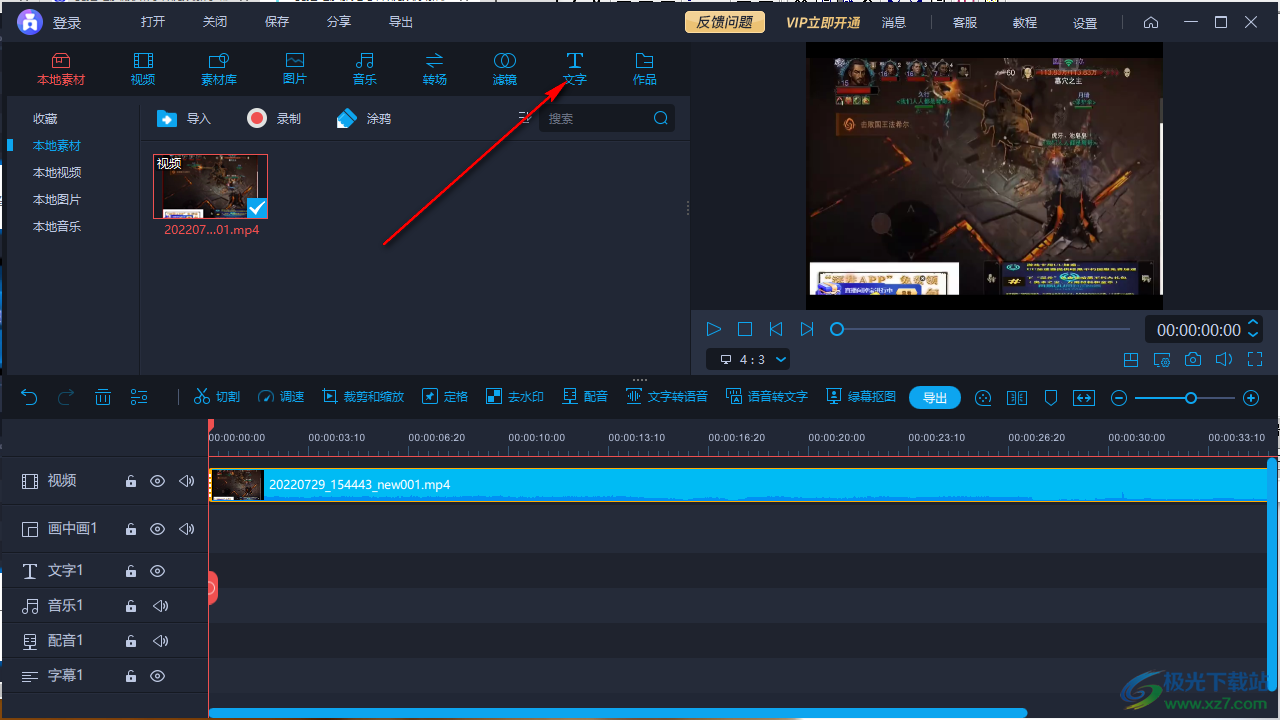Screen dimensions: 1280x720
Task: Select 收藏 in the sidebar
Action: point(45,118)
